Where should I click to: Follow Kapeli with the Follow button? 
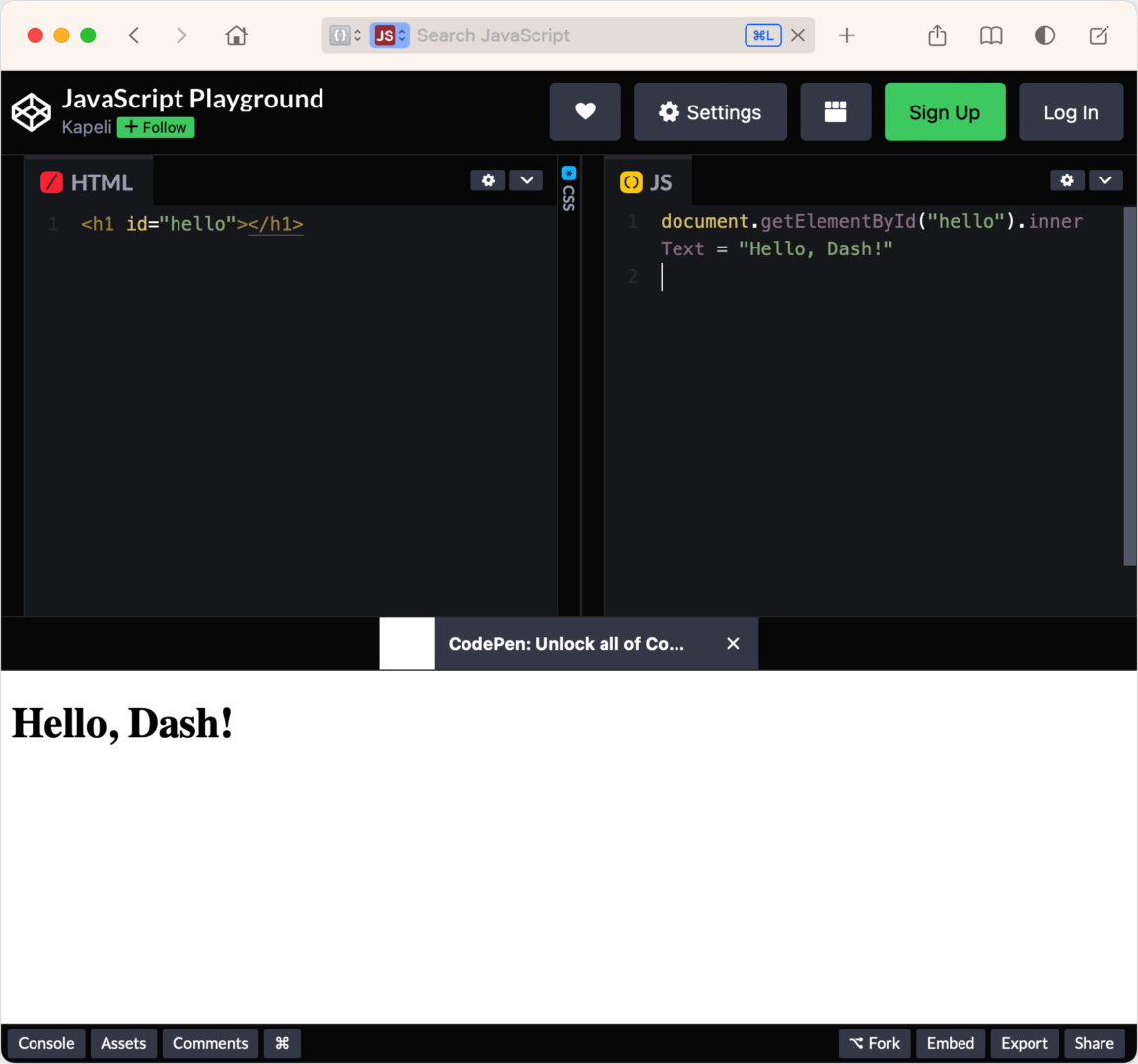click(x=156, y=128)
